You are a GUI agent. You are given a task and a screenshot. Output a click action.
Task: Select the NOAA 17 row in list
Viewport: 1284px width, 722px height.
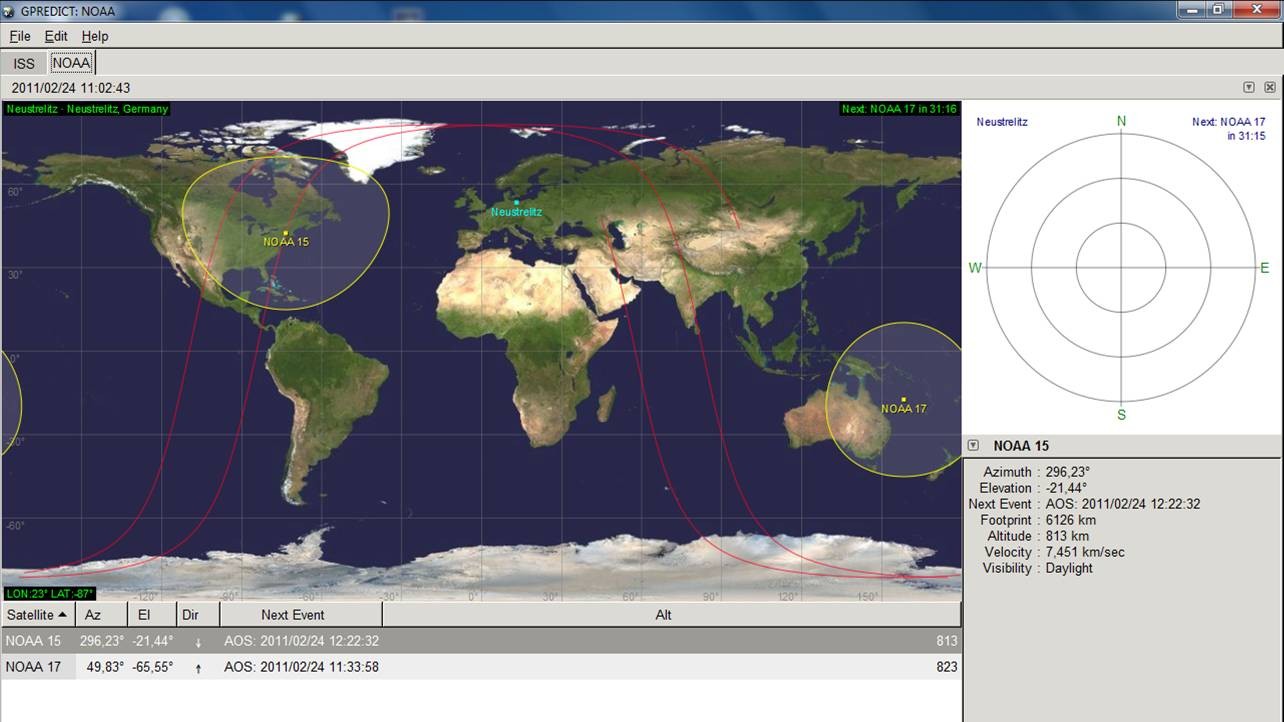[481, 667]
